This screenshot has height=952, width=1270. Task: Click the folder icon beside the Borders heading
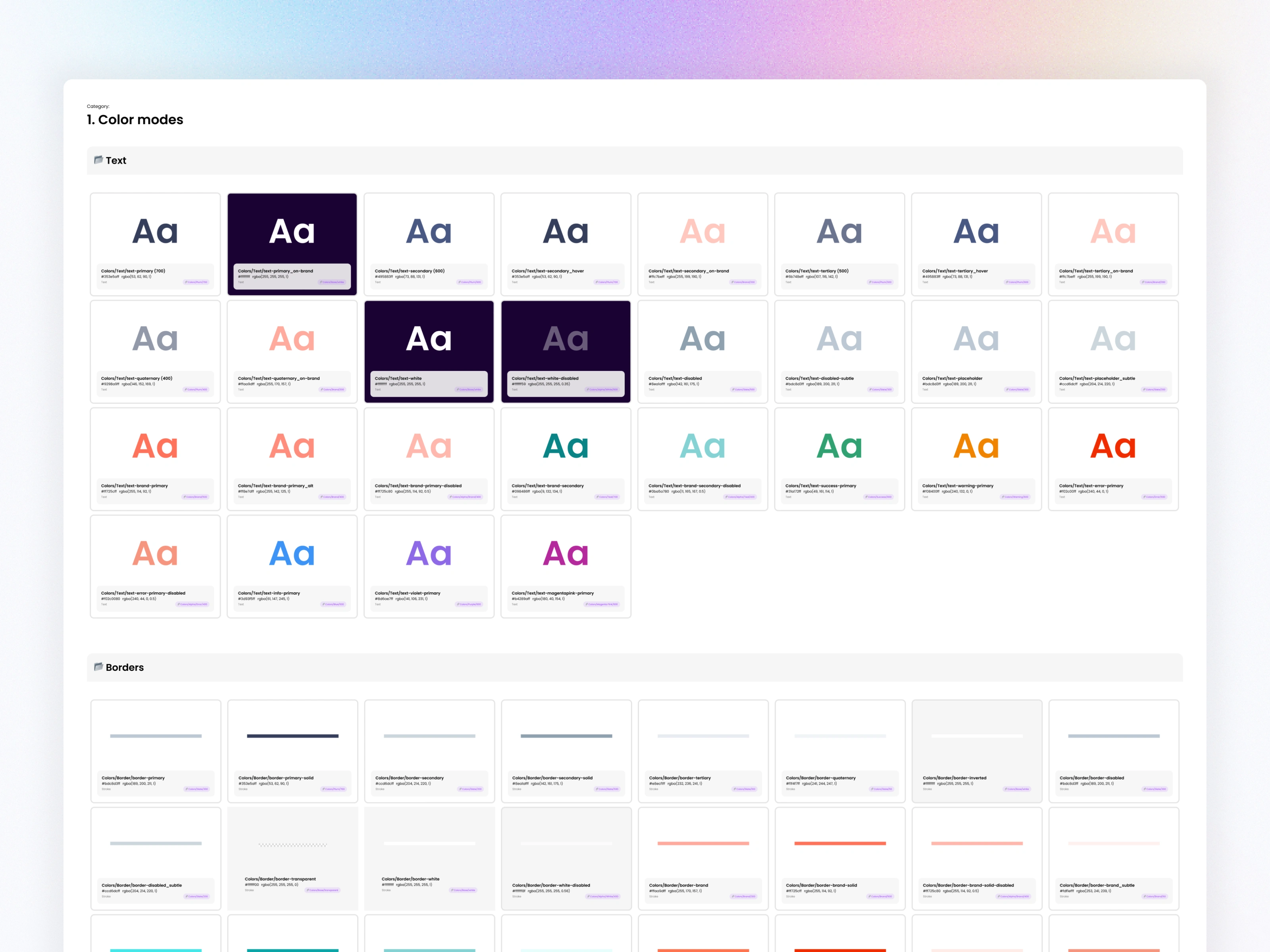(98, 667)
